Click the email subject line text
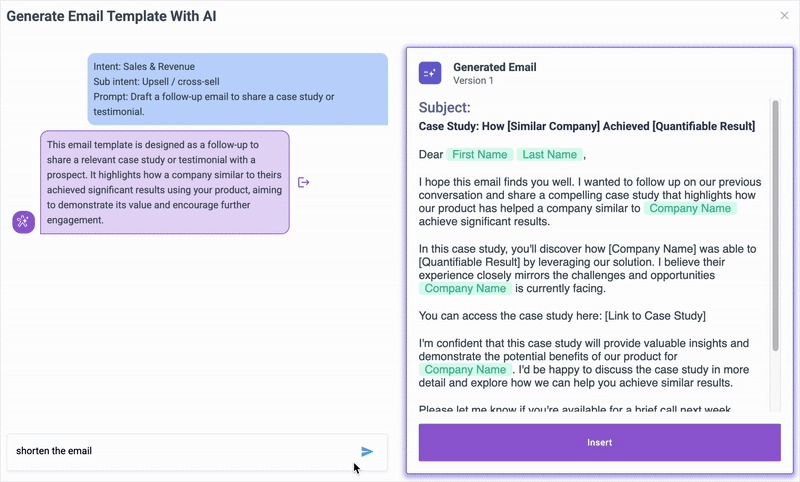Screen dimensions: 800x482 click(x=586, y=126)
